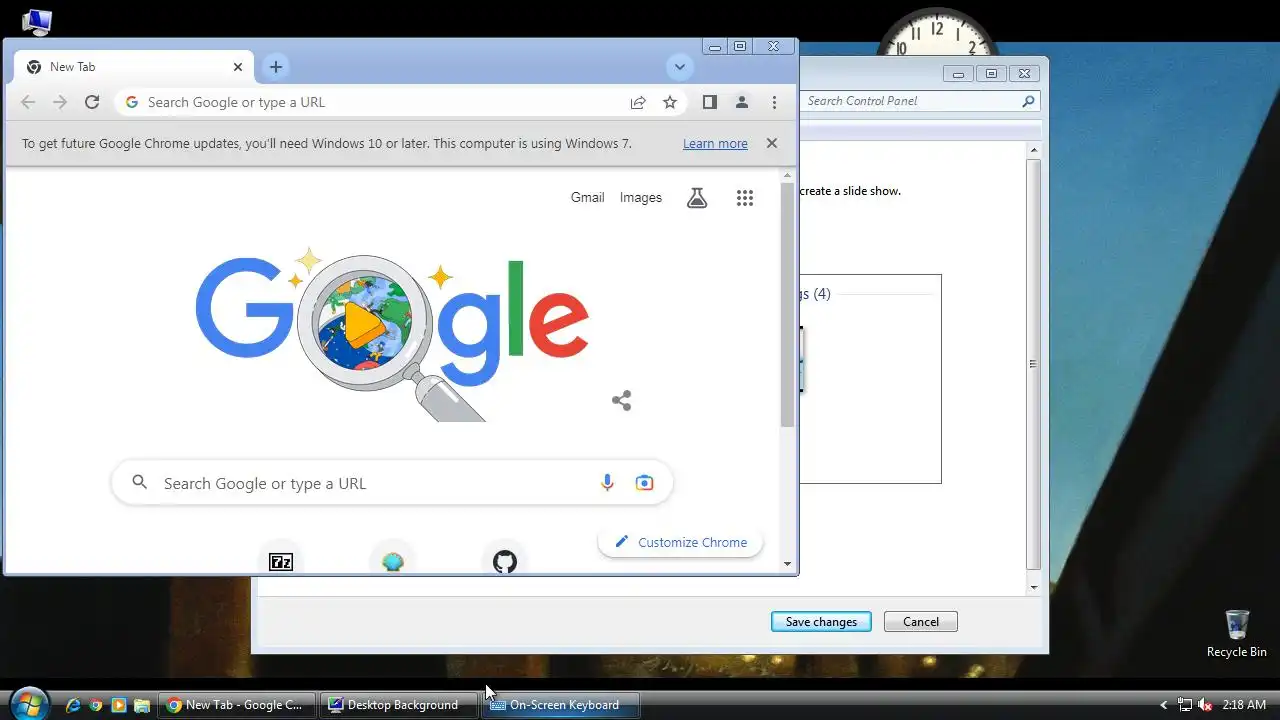This screenshot has width=1280, height=720.
Task: Search by image with the camera icon
Action: tap(645, 483)
